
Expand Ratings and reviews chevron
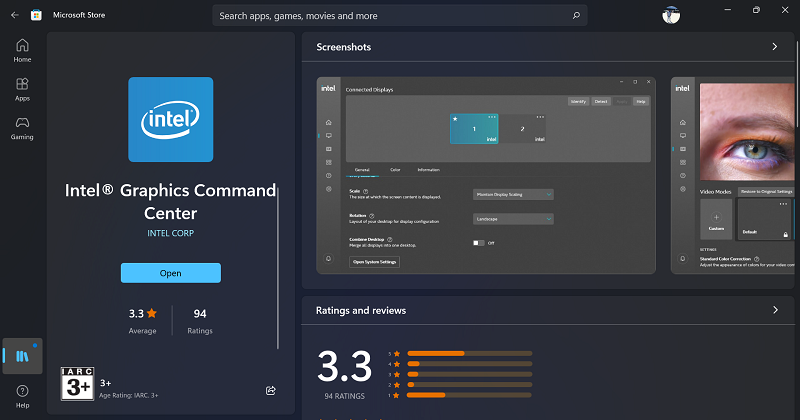point(775,310)
